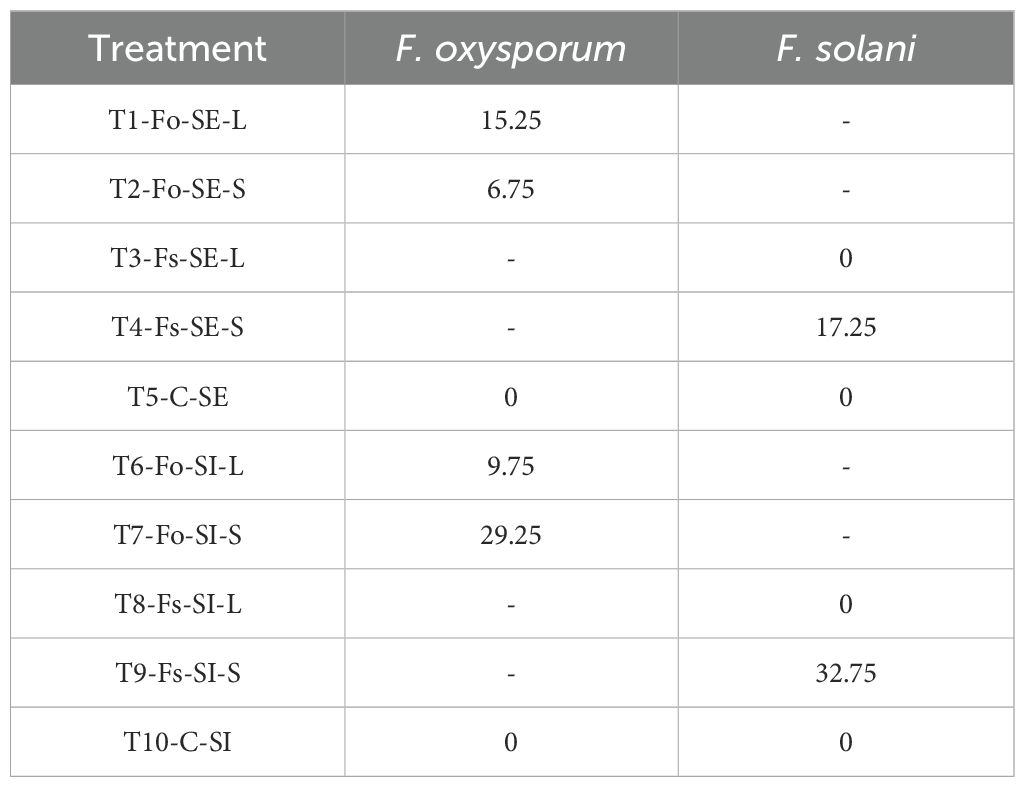Click the 29.25 value cell

510,535
